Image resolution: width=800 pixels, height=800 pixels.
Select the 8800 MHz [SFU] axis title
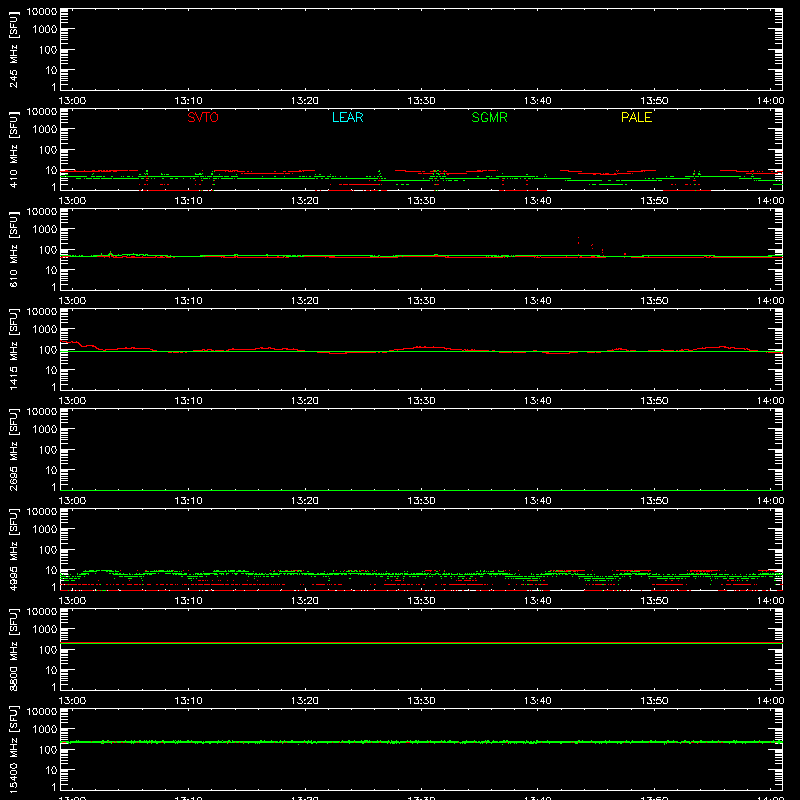pos(13,649)
